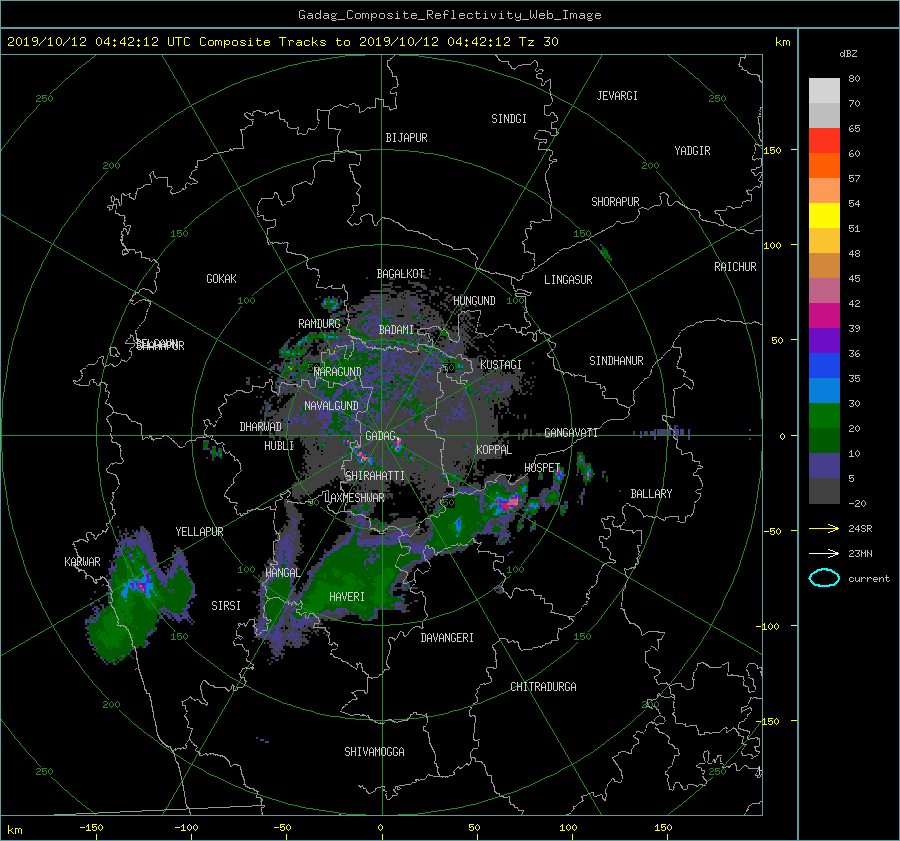Click the storm cell core east of Karwar
Screen dimensions: 900x841
(140, 583)
